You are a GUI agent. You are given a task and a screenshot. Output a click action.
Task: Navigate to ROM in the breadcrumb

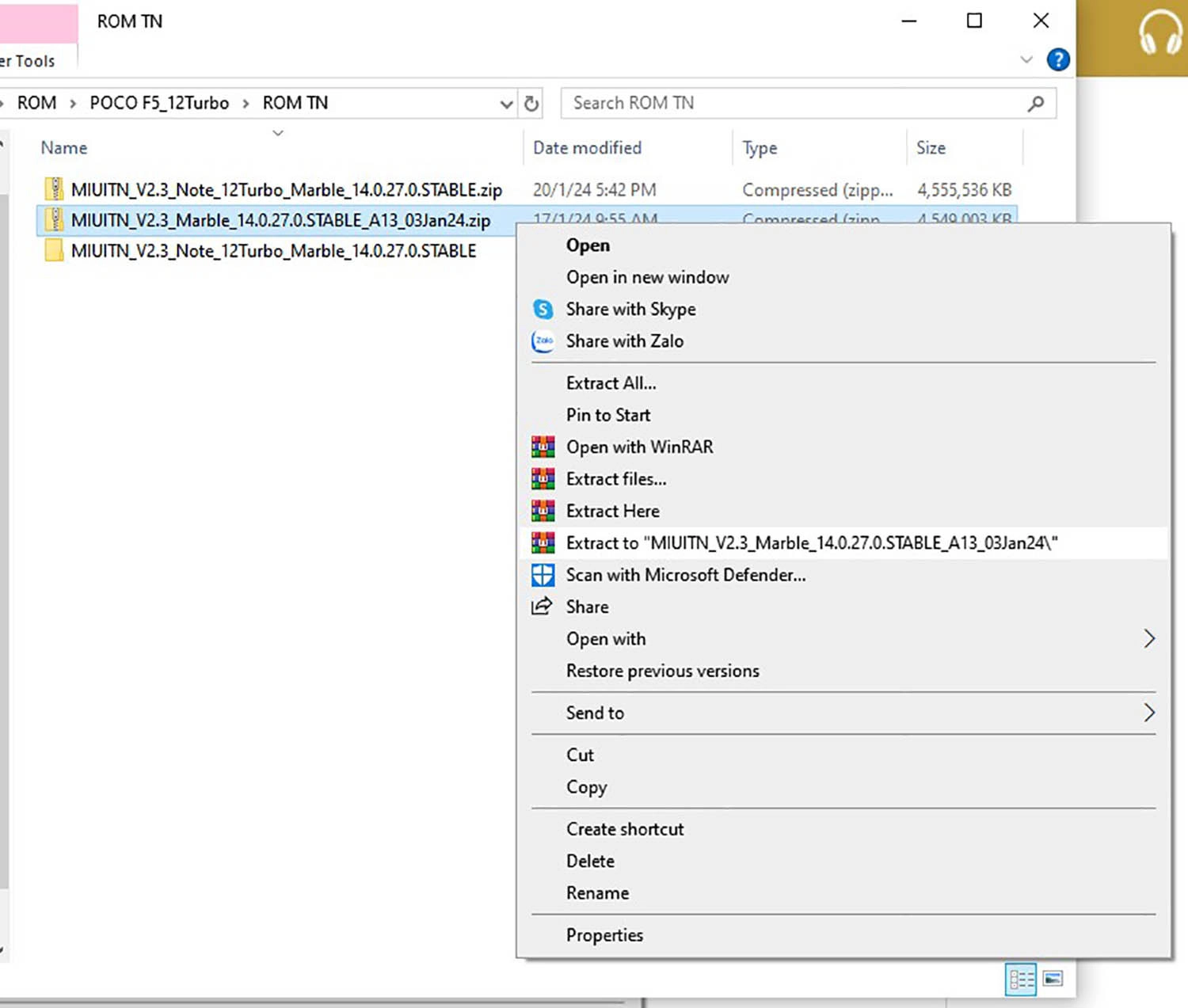tap(36, 104)
